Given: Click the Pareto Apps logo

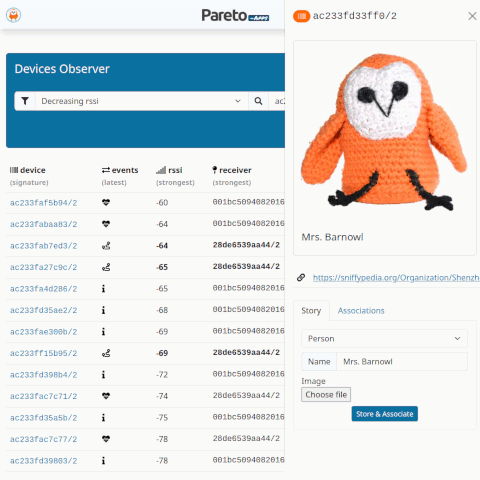Looking at the screenshot, I should pyautogui.click(x=235, y=15).
